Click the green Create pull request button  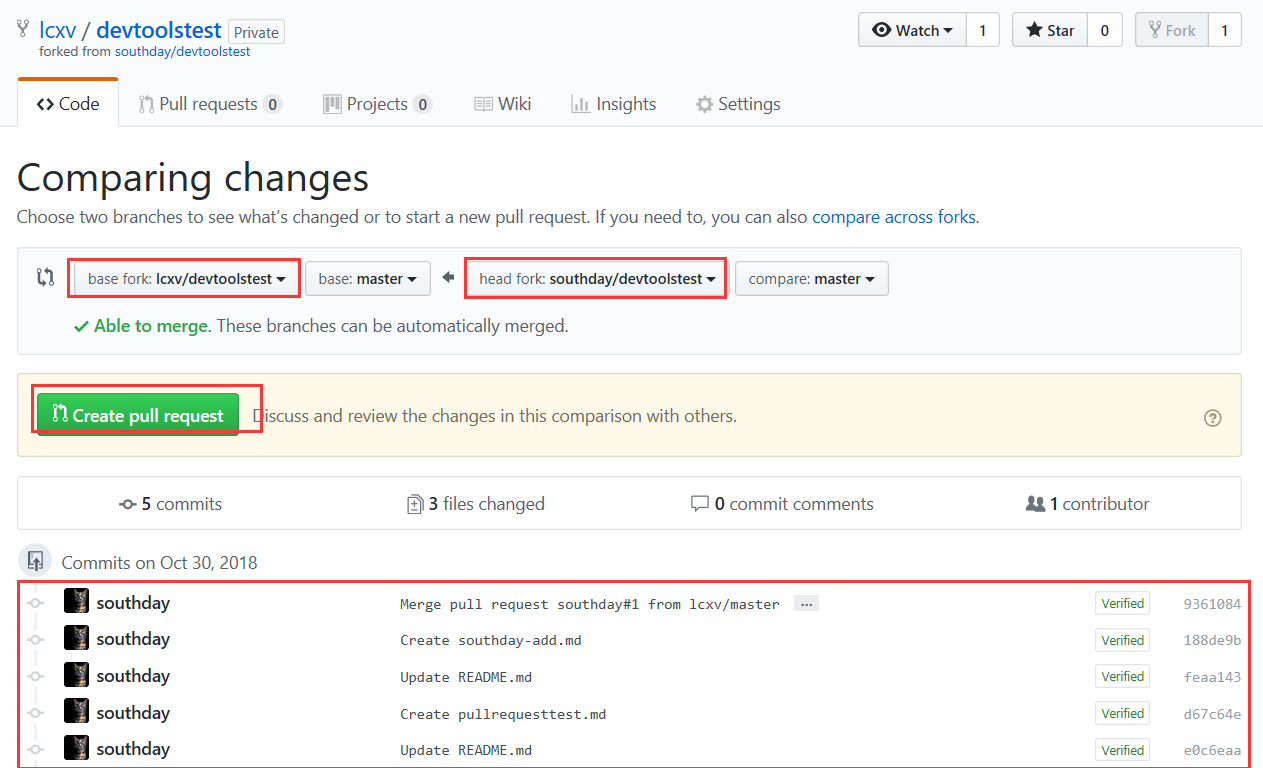click(x=138, y=415)
